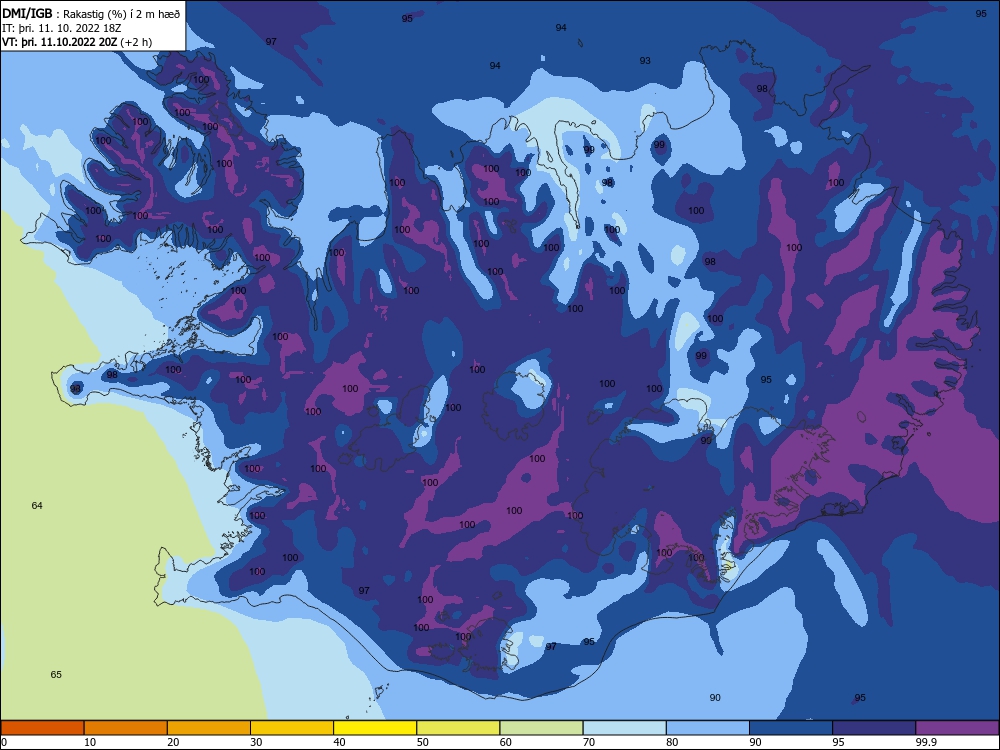Click the purple 99.9+ legend swatch

click(957, 728)
